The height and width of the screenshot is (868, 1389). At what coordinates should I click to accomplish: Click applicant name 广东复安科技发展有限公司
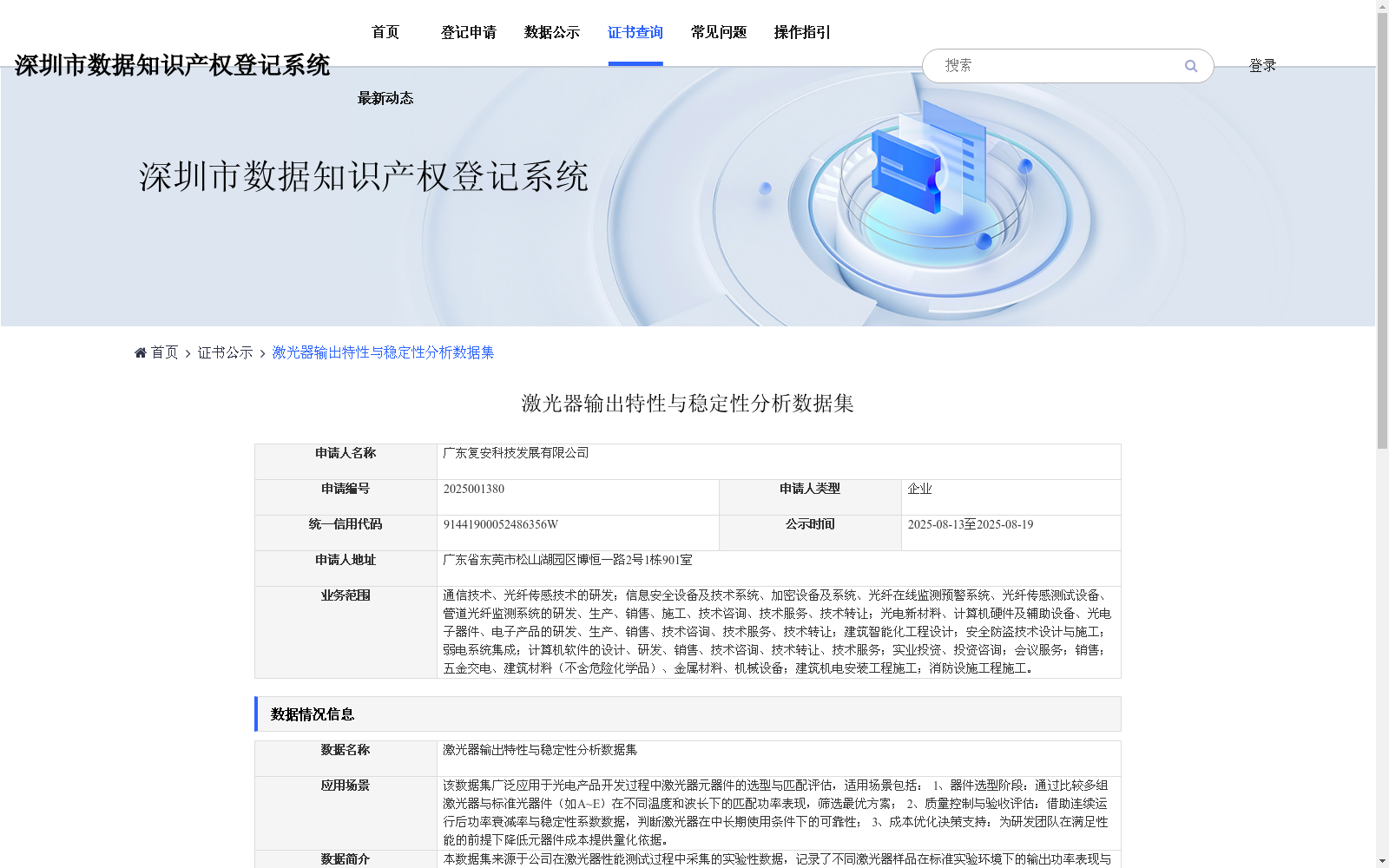click(x=516, y=453)
